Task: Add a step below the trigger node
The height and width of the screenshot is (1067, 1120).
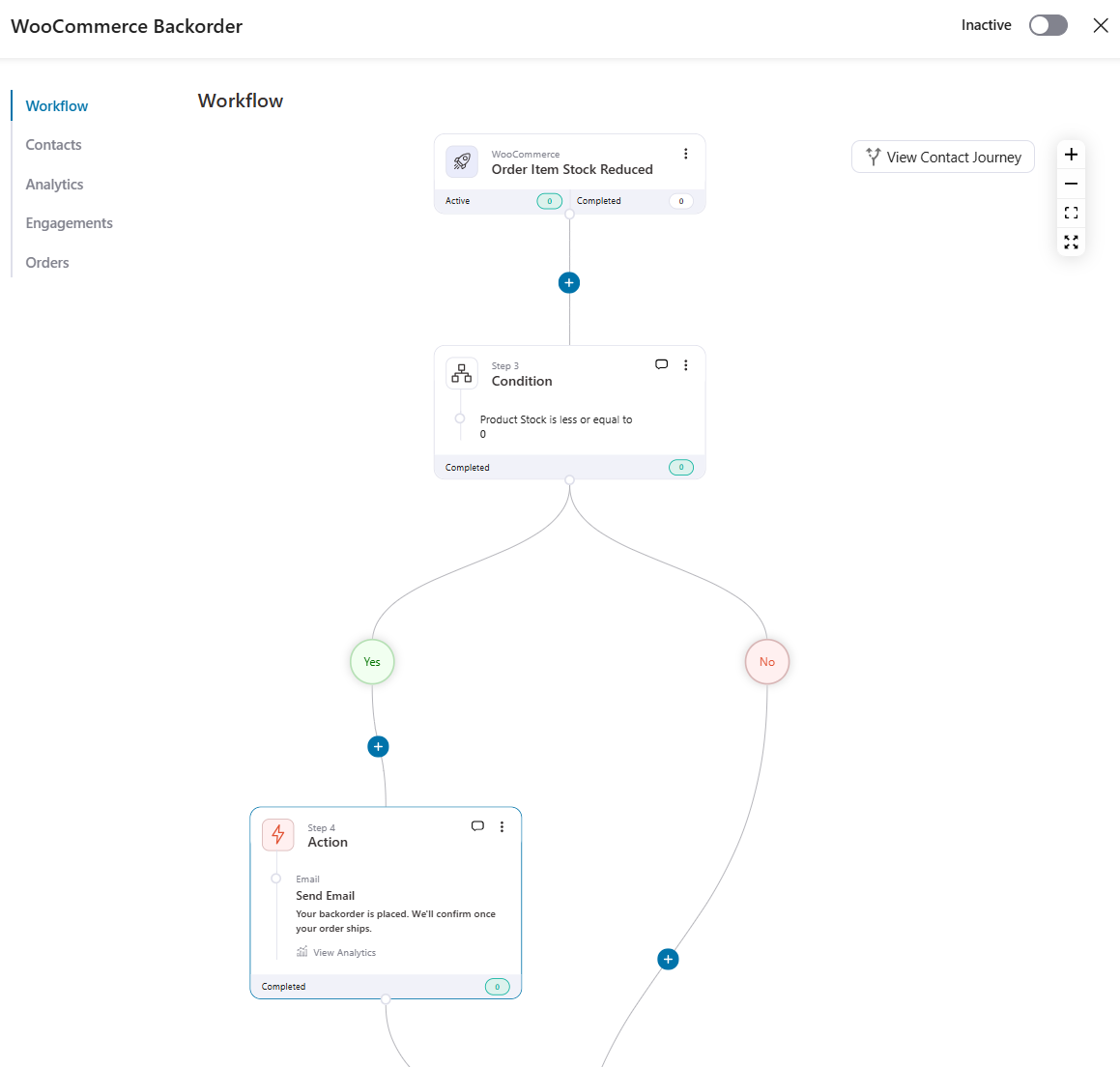Action: click(569, 282)
